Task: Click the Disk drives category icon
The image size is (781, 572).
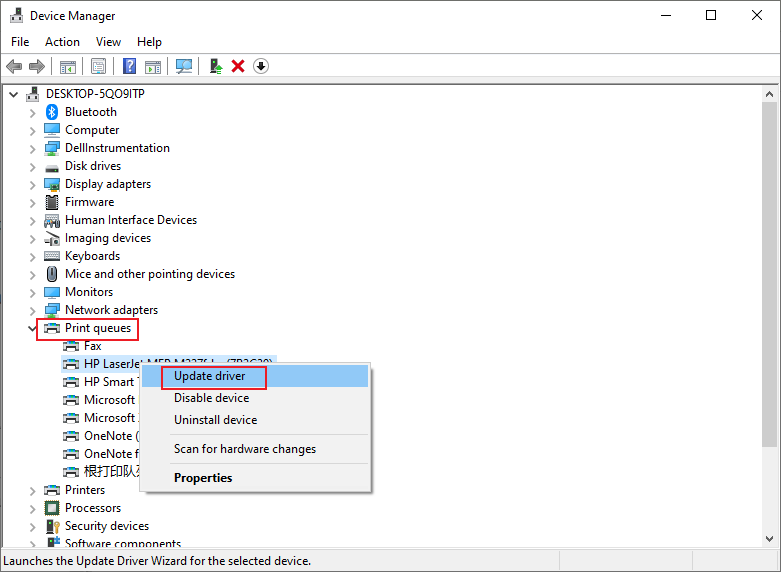Action: [x=52, y=168]
